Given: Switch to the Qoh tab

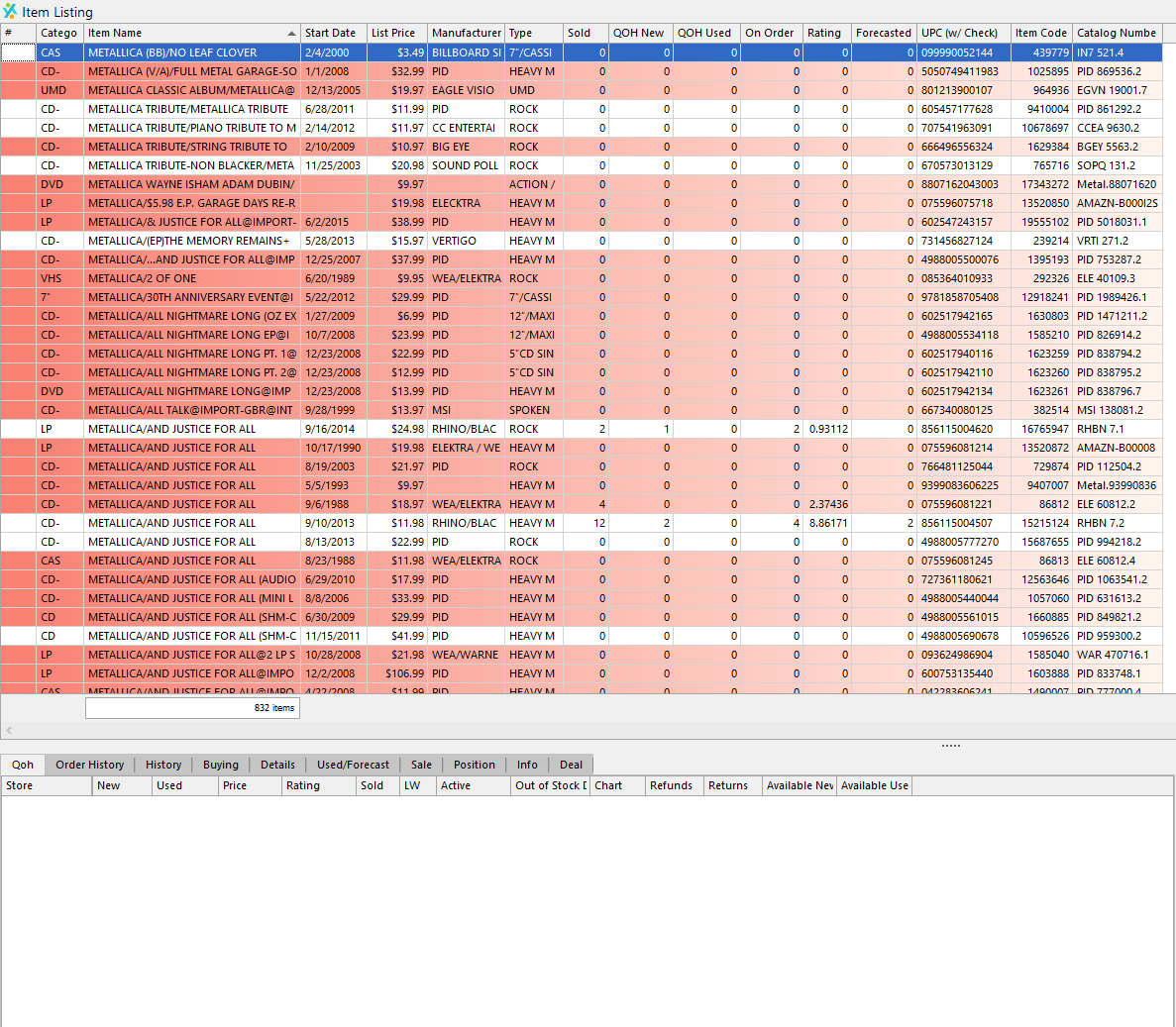Looking at the screenshot, I should tap(23, 765).
